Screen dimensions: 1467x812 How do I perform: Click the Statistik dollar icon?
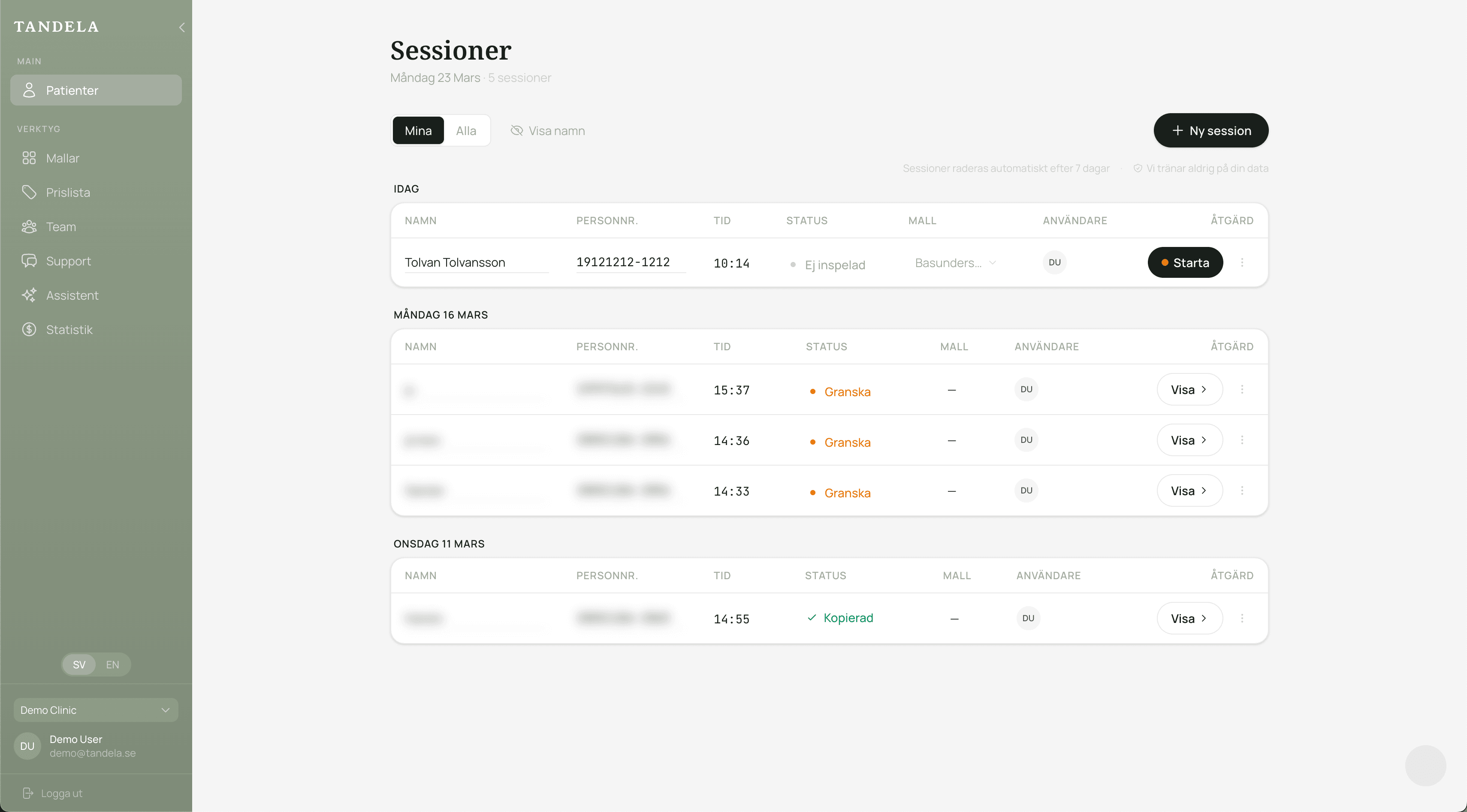29,329
